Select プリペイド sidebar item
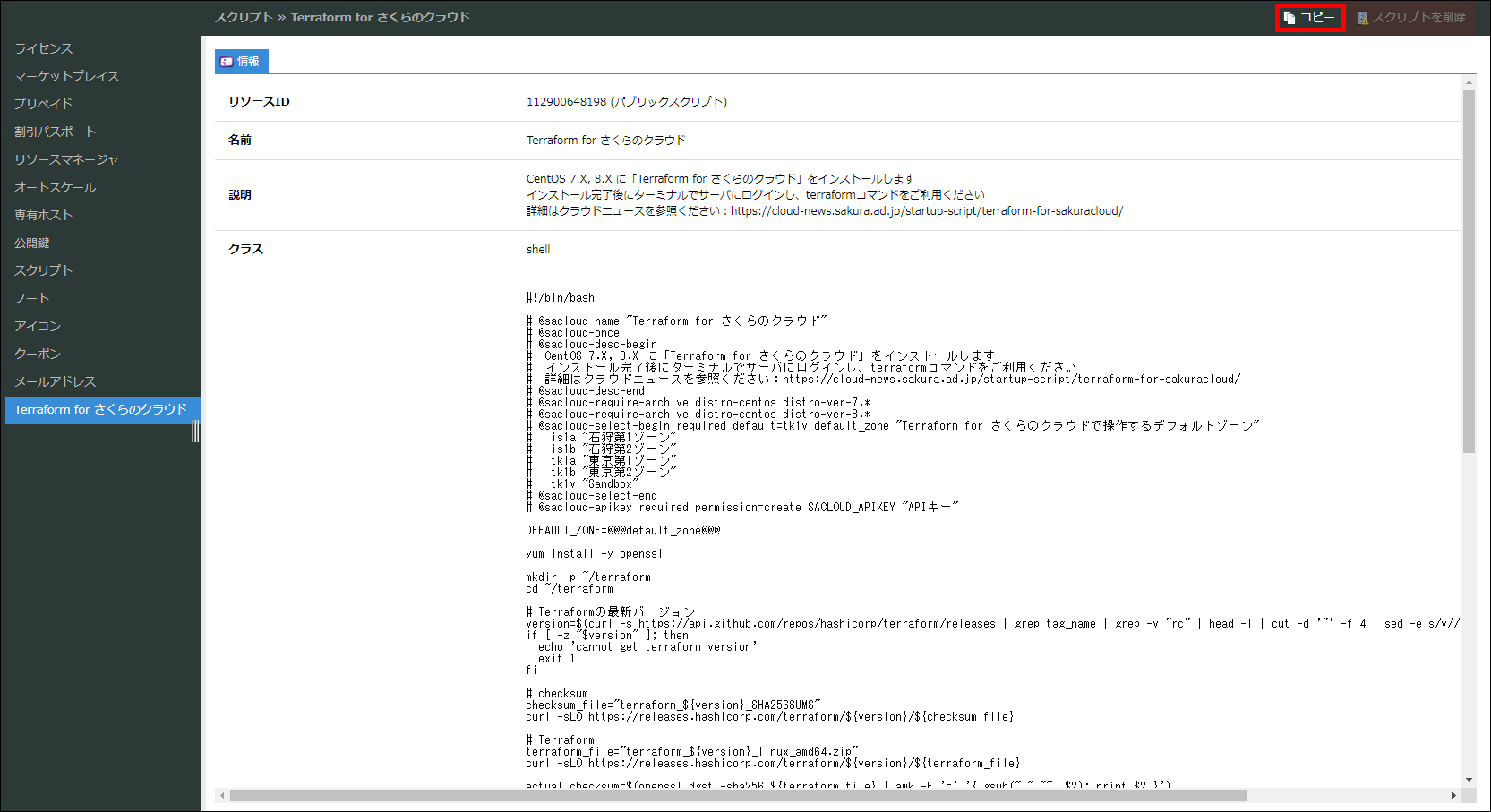The image size is (1491, 812). pyautogui.click(x=43, y=104)
